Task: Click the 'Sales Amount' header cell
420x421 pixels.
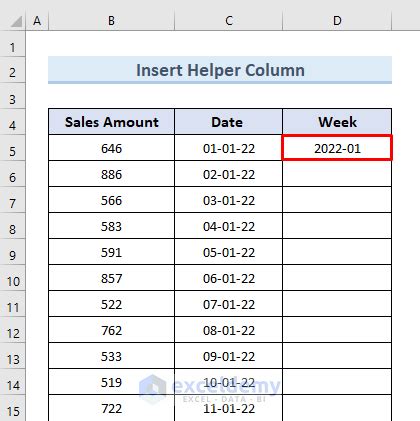Action: pos(111,122)
